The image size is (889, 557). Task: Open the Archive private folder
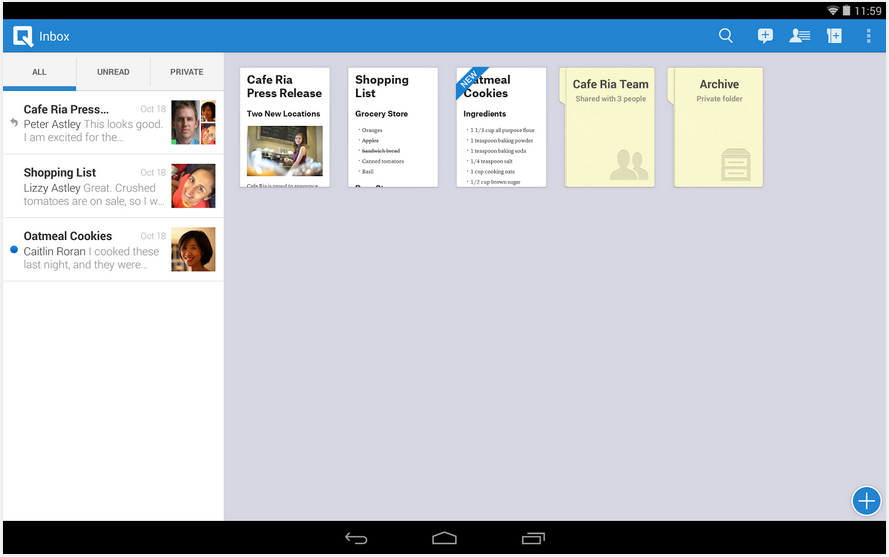pos(719,127)
